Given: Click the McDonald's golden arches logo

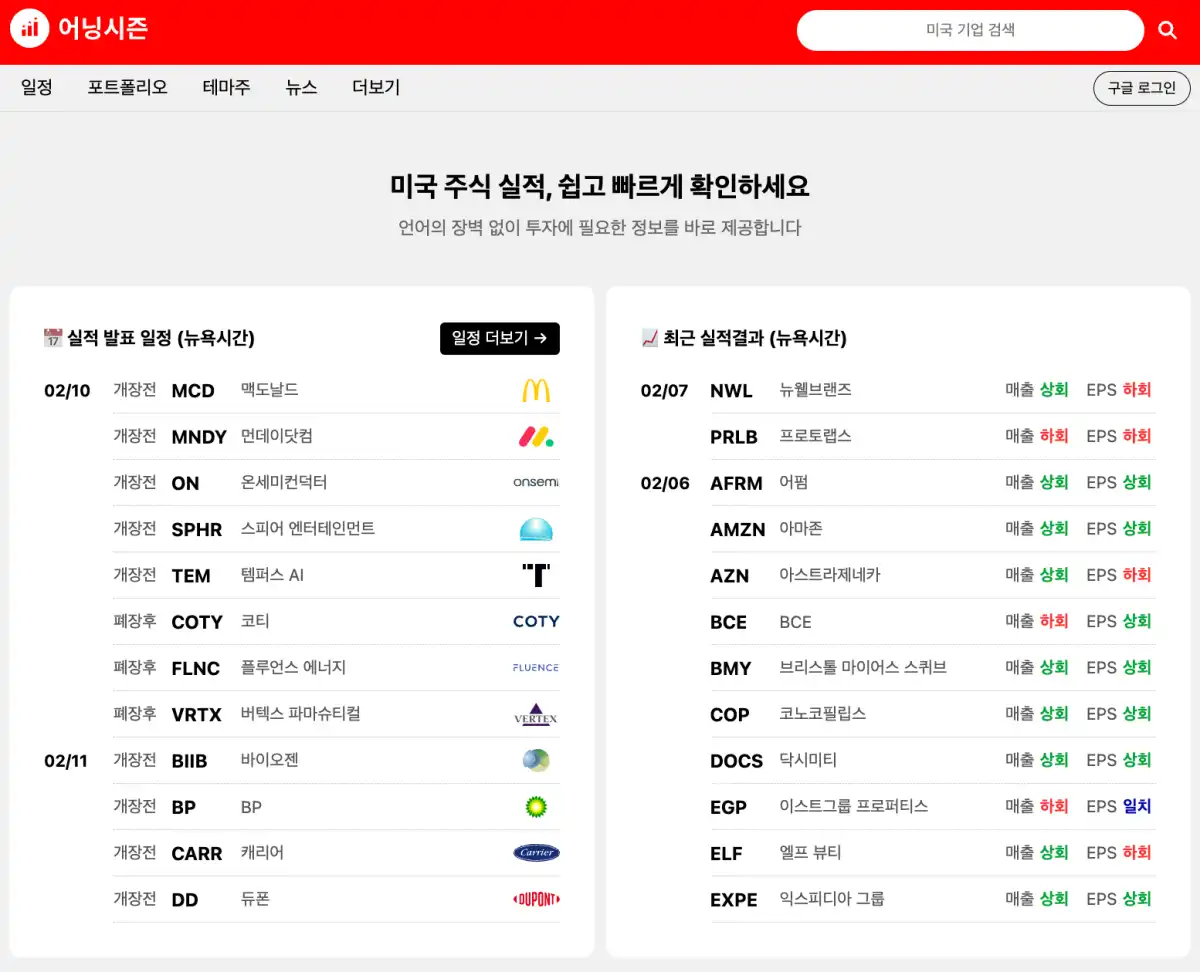Looking at the screenshot, I should [537, 390].
